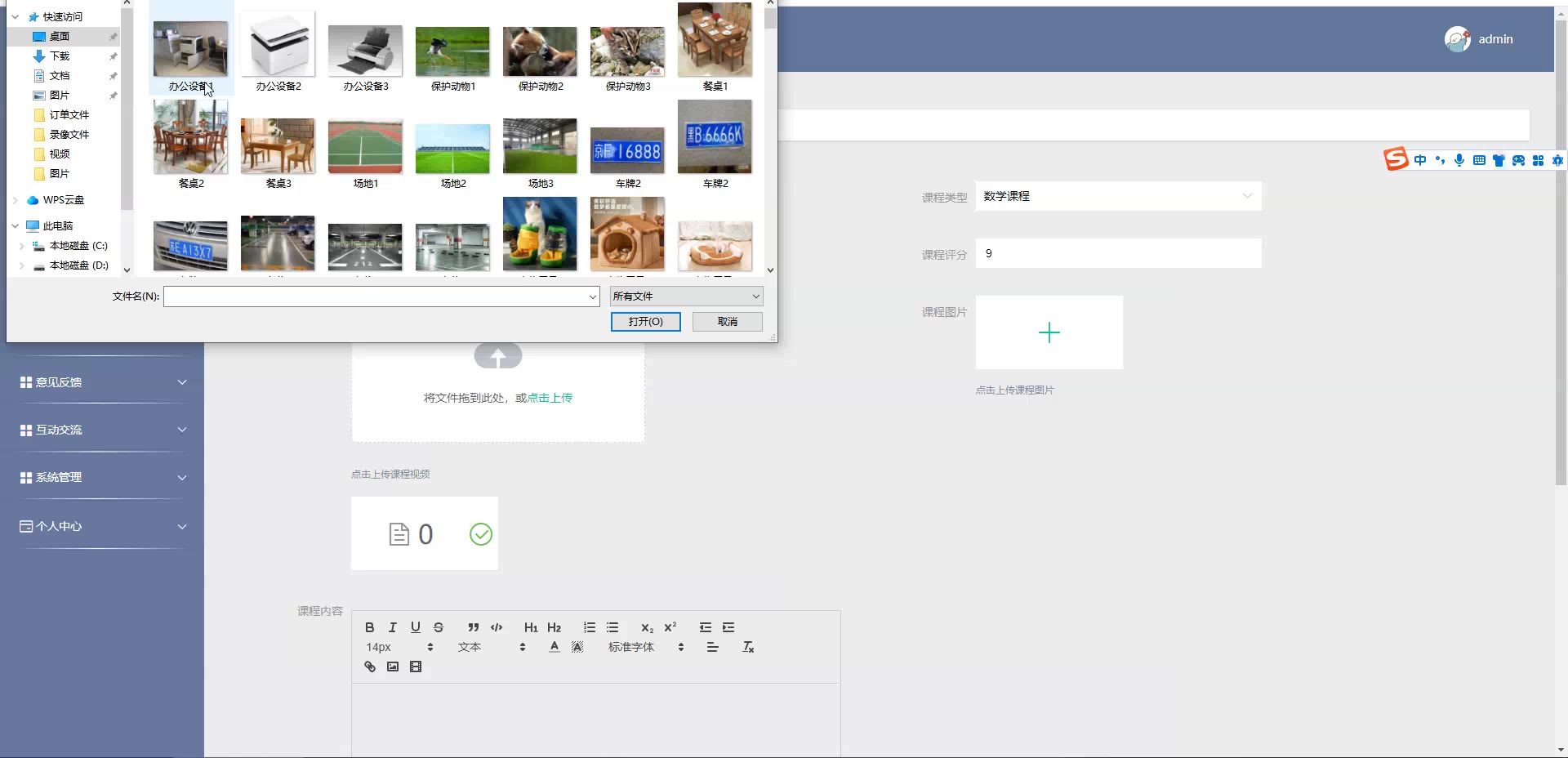This screenshot has width=1568, height=758.
Task: Expand the 系统管理 sidebar menu
Action: tap(102, 477)
